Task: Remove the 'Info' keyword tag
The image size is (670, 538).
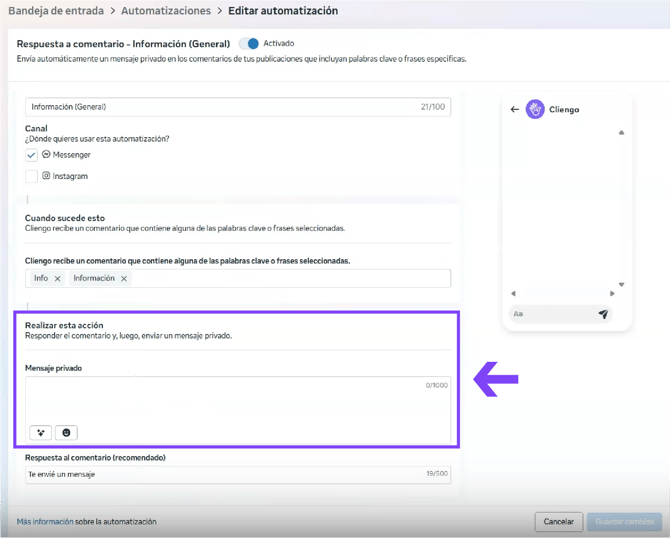Action: point(58,279)
